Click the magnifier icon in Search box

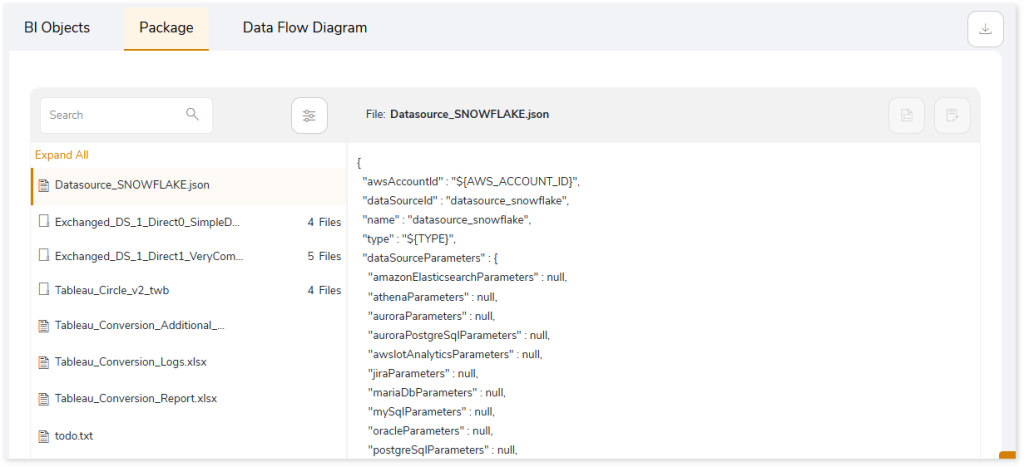pyautogui.click(x=192, y=114)
